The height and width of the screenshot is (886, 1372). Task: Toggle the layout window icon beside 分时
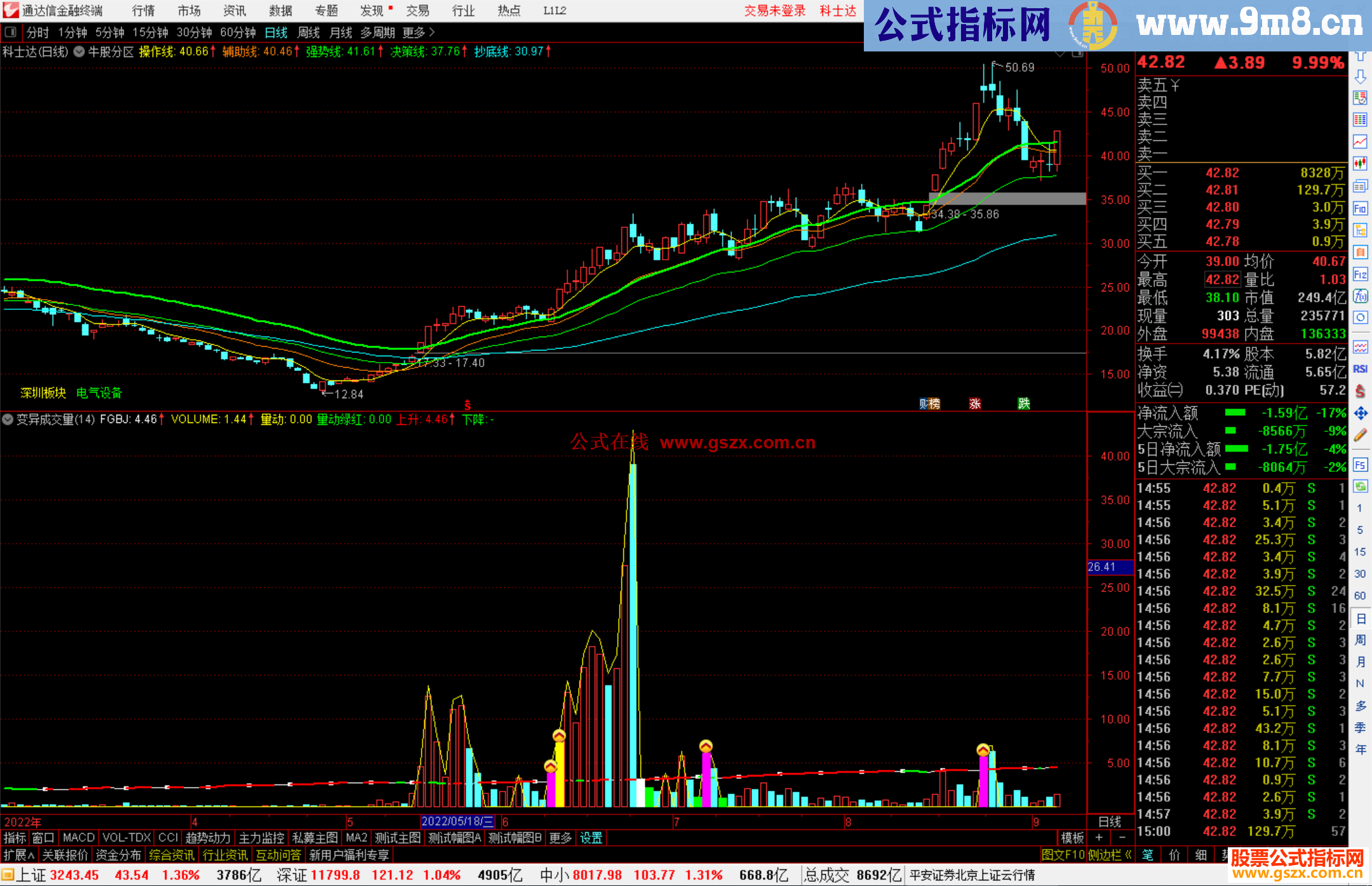click(10, 32)
